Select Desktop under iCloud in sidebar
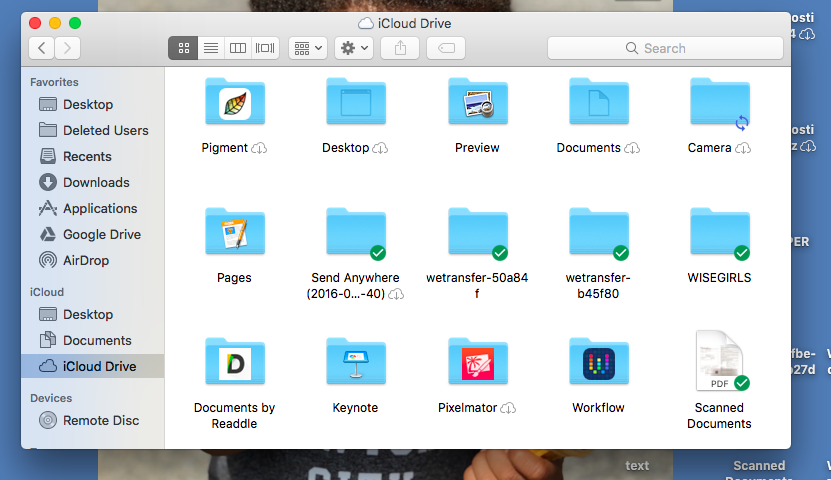831x480 pixels. [x=93, y=314]
